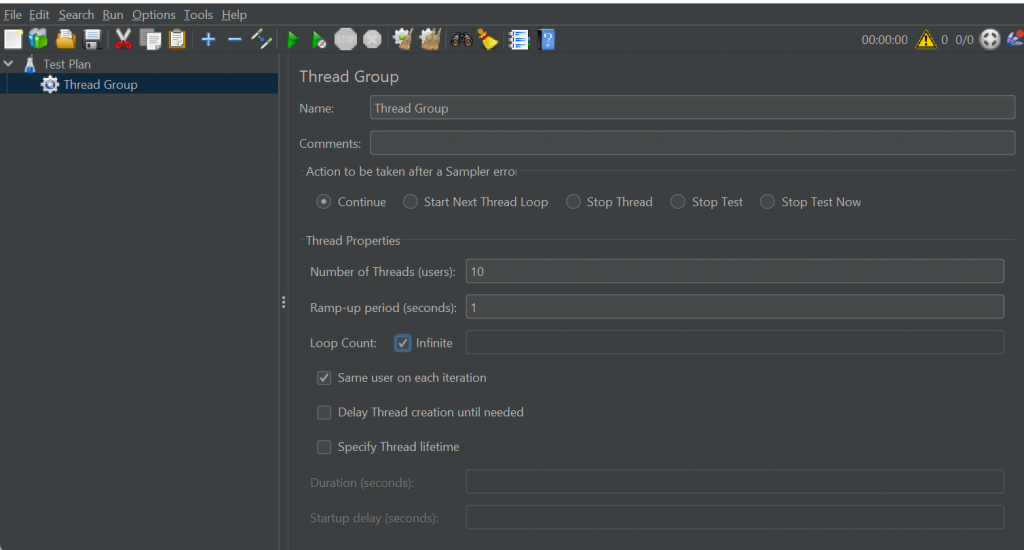Click the scissors Cut icon
This screenshot has height=550, width=1024.
point(123,39)
